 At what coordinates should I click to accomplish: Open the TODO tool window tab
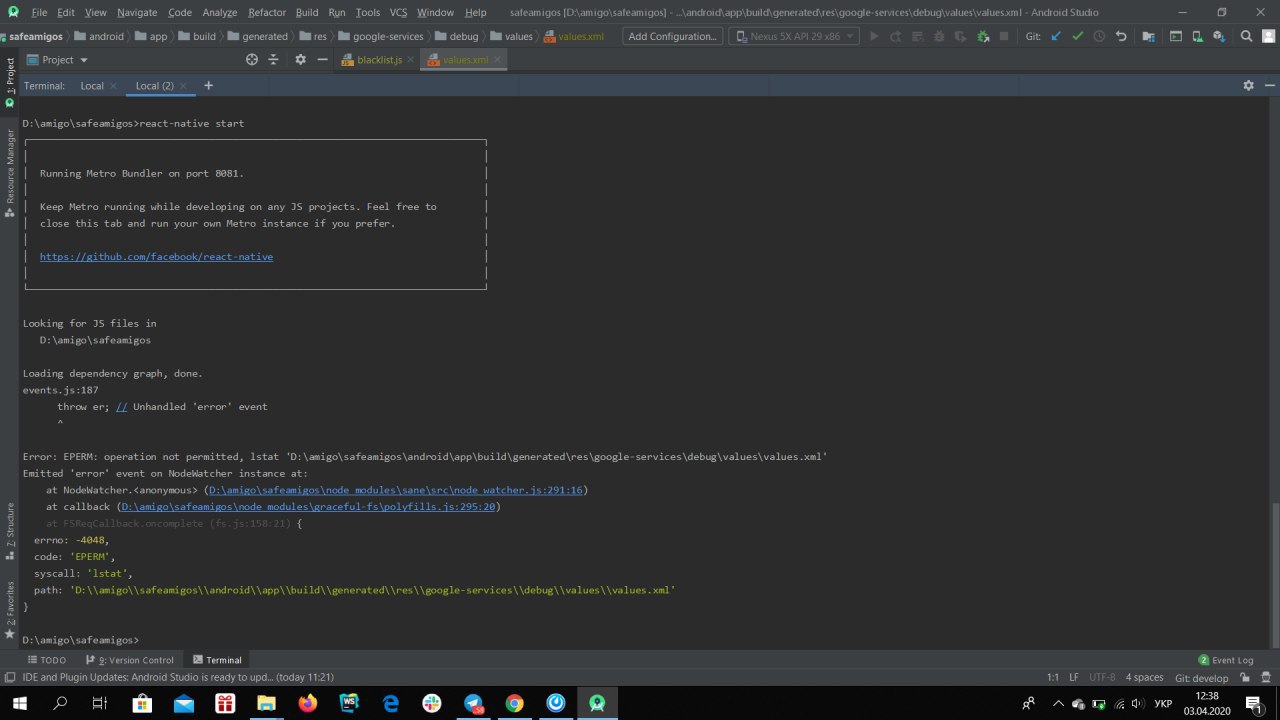pos(46,660)
